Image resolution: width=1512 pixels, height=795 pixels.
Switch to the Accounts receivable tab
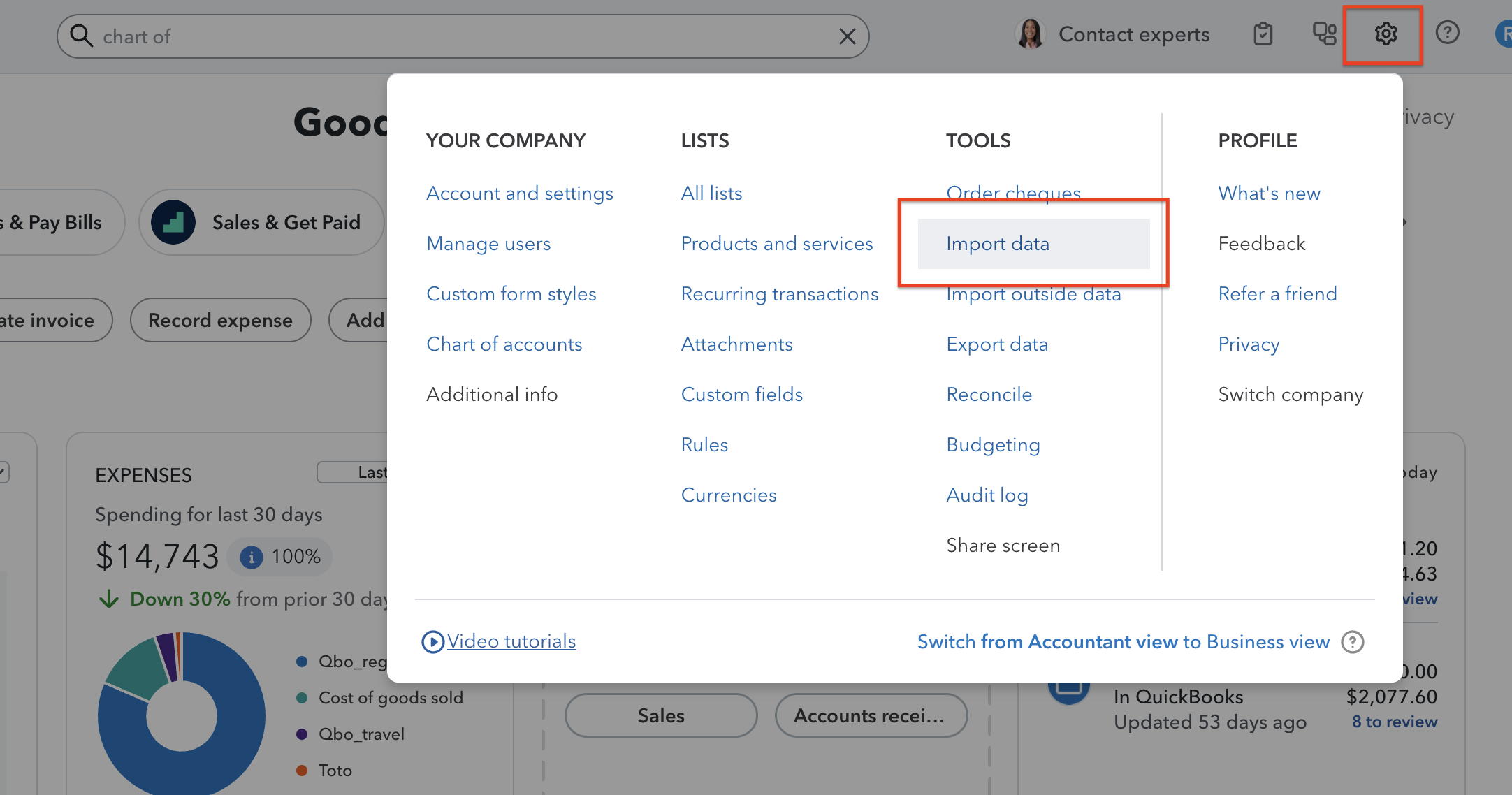870,715
